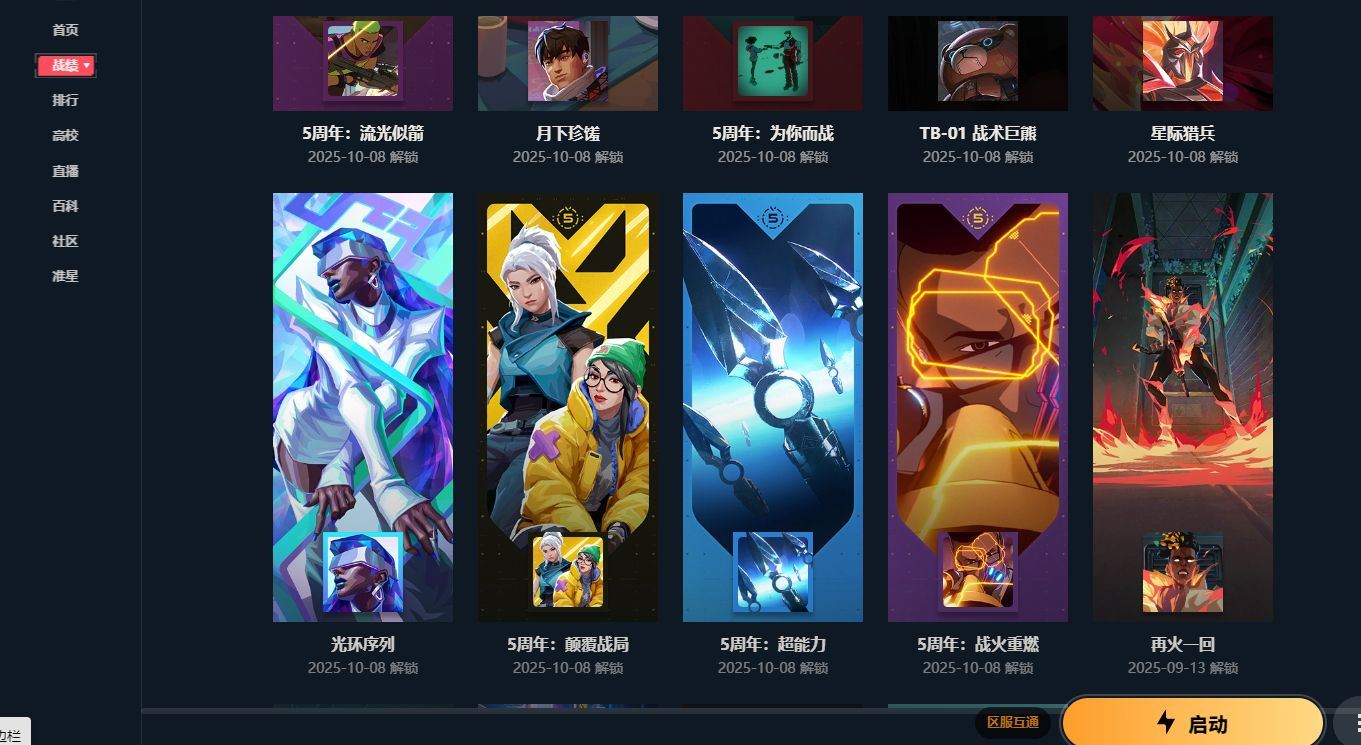
Task: Open the menu icon beside 启动
Action: 1351,722
